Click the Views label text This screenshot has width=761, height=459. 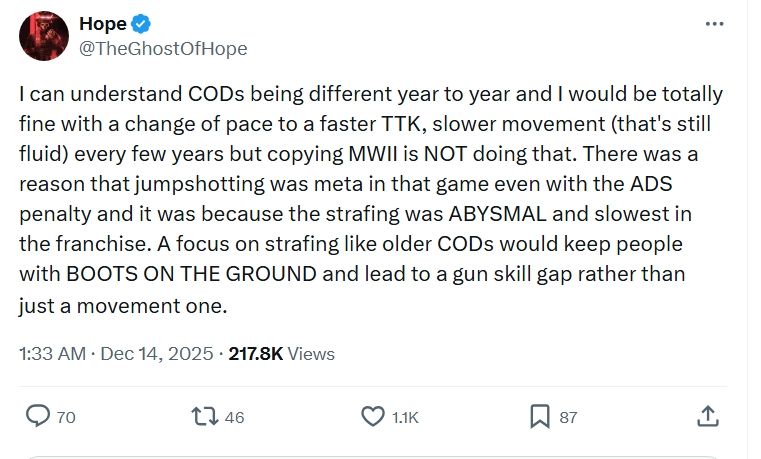click(x=311, y=354)
